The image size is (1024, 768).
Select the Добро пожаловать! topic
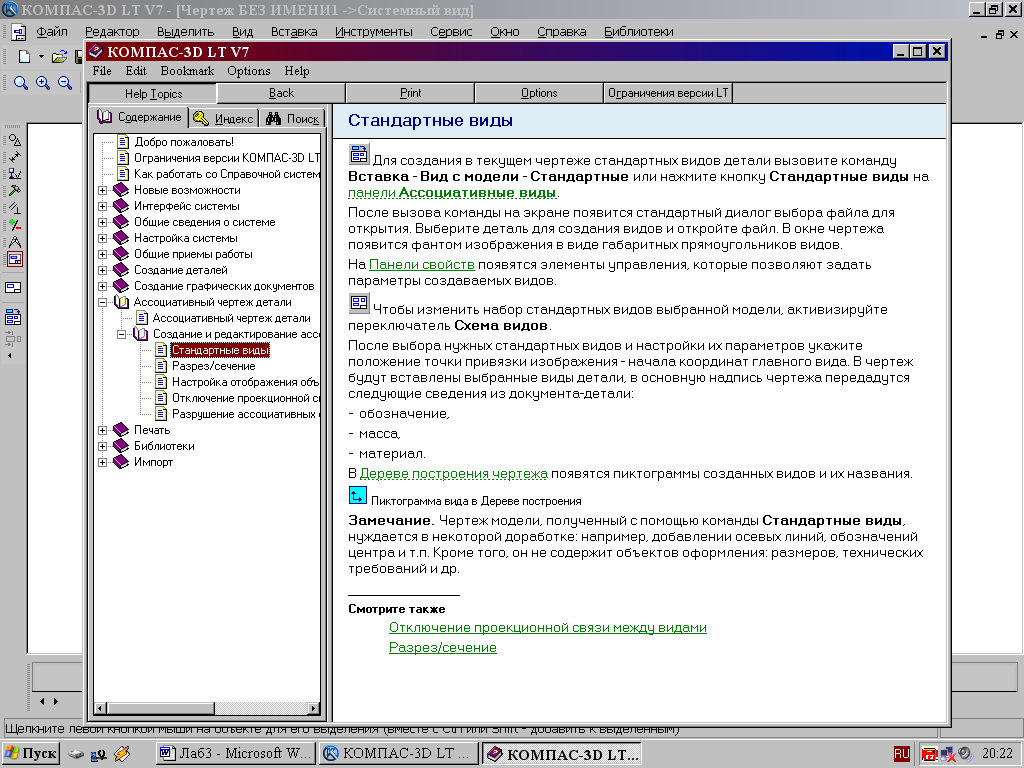184,142
